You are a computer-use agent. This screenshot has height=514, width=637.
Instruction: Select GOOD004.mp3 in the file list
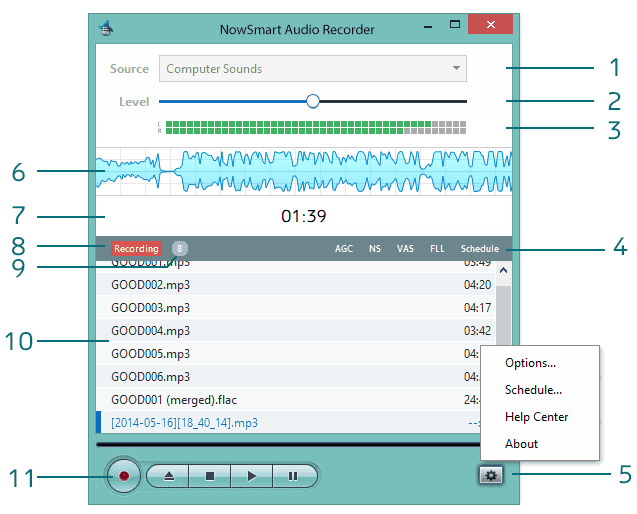point(296,331)
